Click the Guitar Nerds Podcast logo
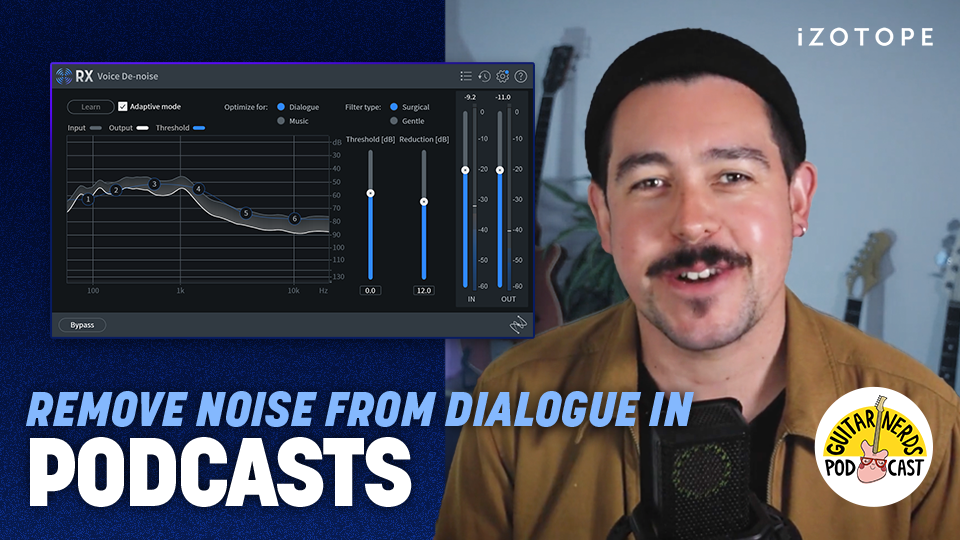Screen dimensions: 960x540 pyautogui.click(x=874, y=446)
